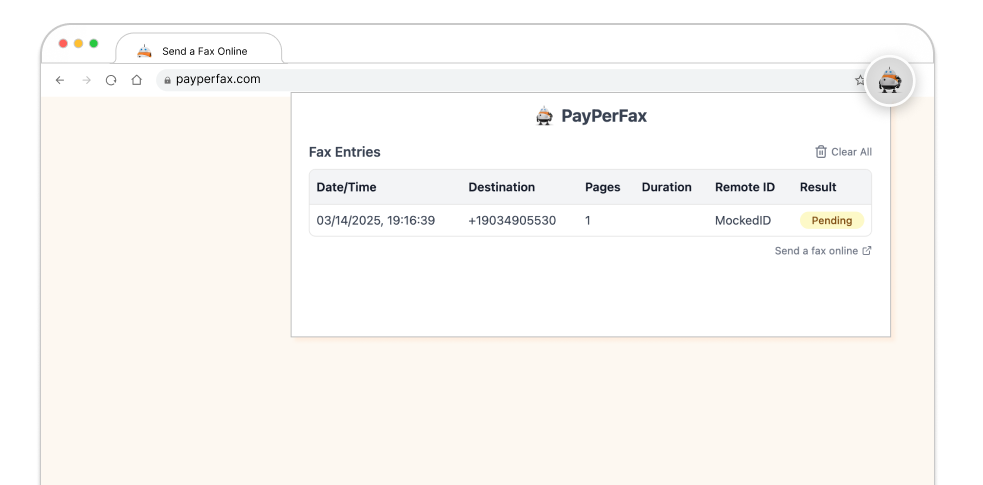Viewport: 983px width, 485px height.
Task: Go to the home page icon
Action: [x=137, y=80]
